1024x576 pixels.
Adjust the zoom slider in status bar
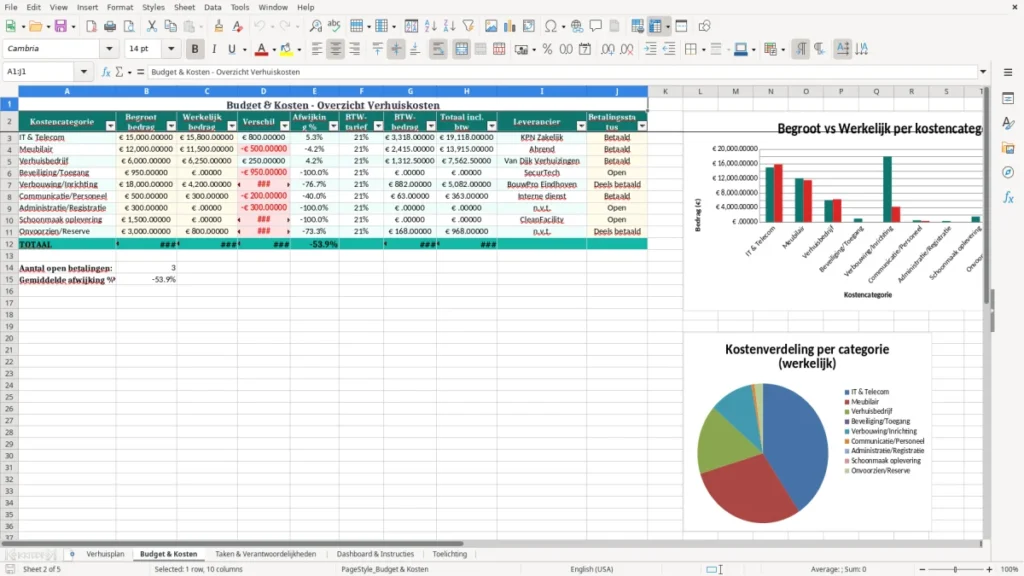(955, 569)
